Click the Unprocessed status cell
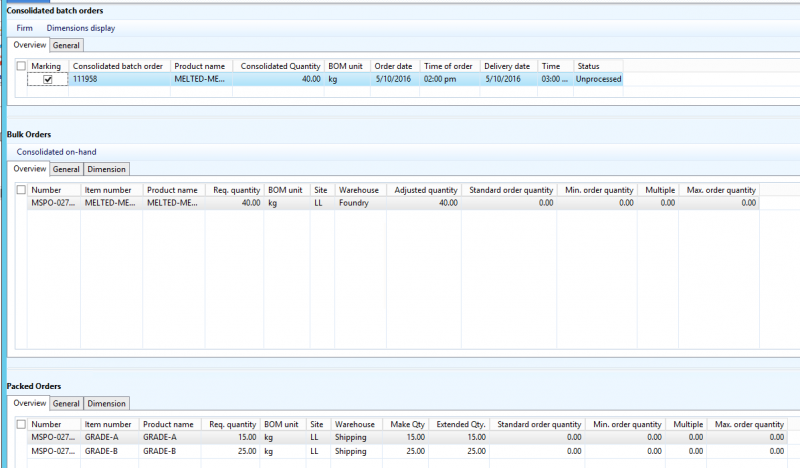This screenshot has height=468, width=800. 598,79
